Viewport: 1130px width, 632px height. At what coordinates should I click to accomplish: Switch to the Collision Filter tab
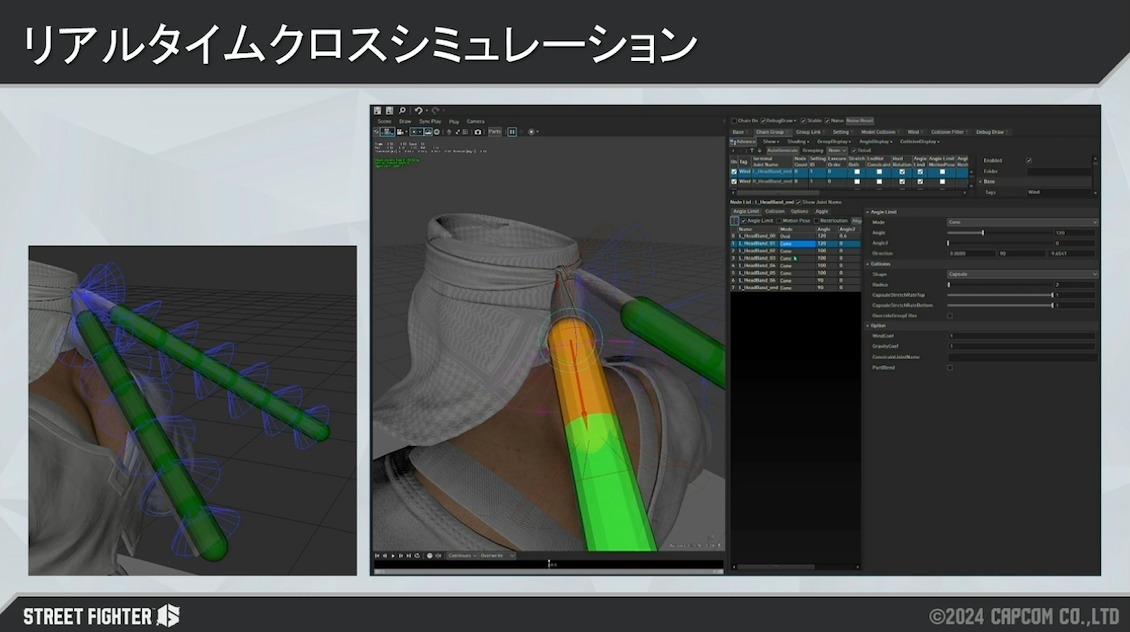[948, 133]
